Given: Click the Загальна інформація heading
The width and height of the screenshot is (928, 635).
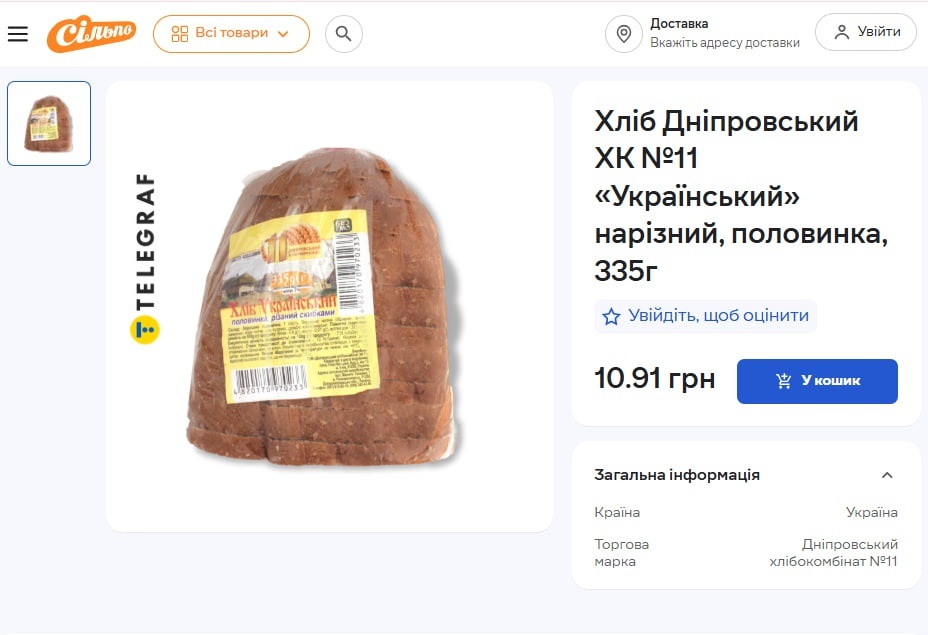Looking at the screenshot, I should pos(677,475).
